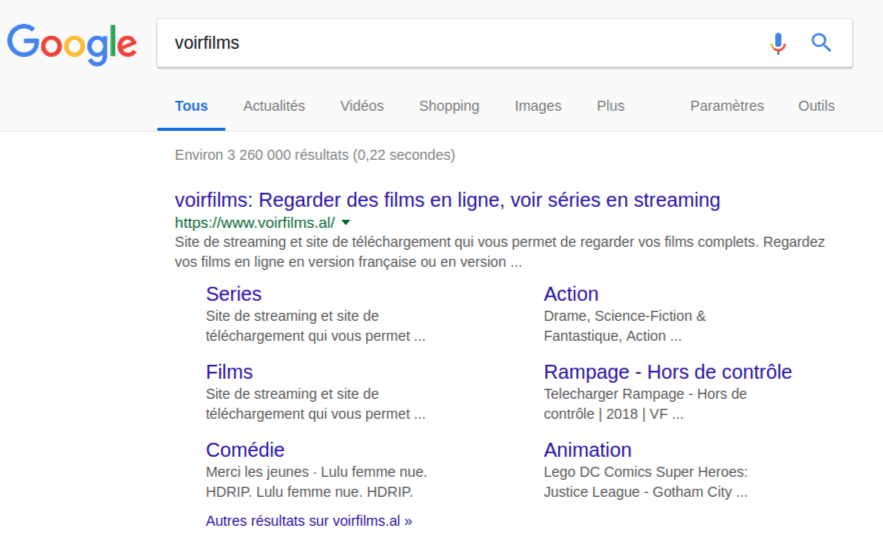Open the Series sitelink
883x545 pixels.
pos(233,294)
